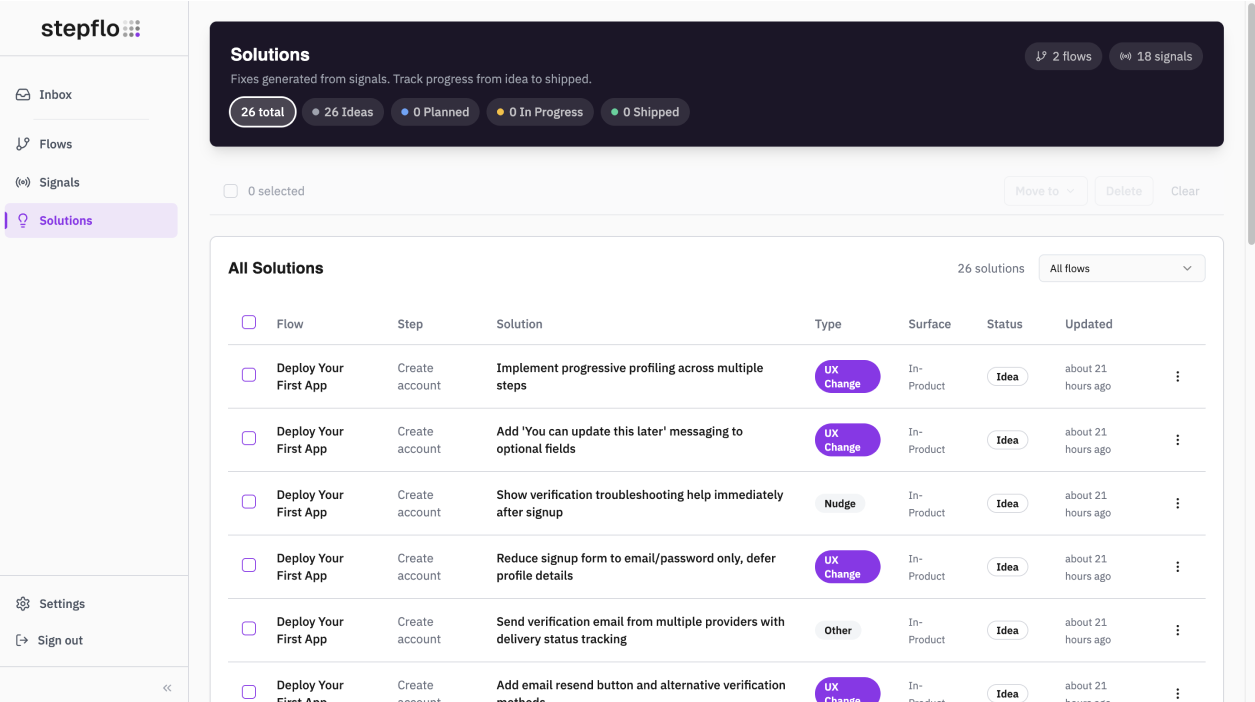Click the Signals broadcast icon
The image size is (1255, 702).
[22, 181]
